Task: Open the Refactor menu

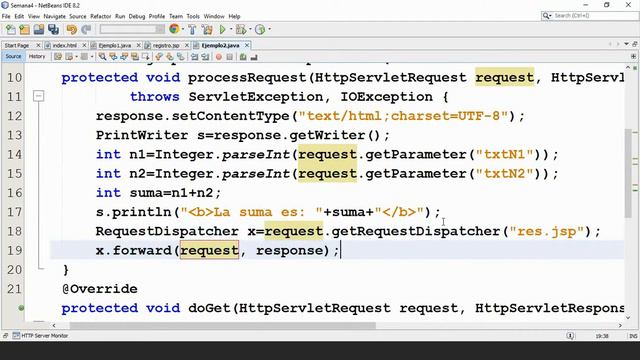Action: coord(100,16)
